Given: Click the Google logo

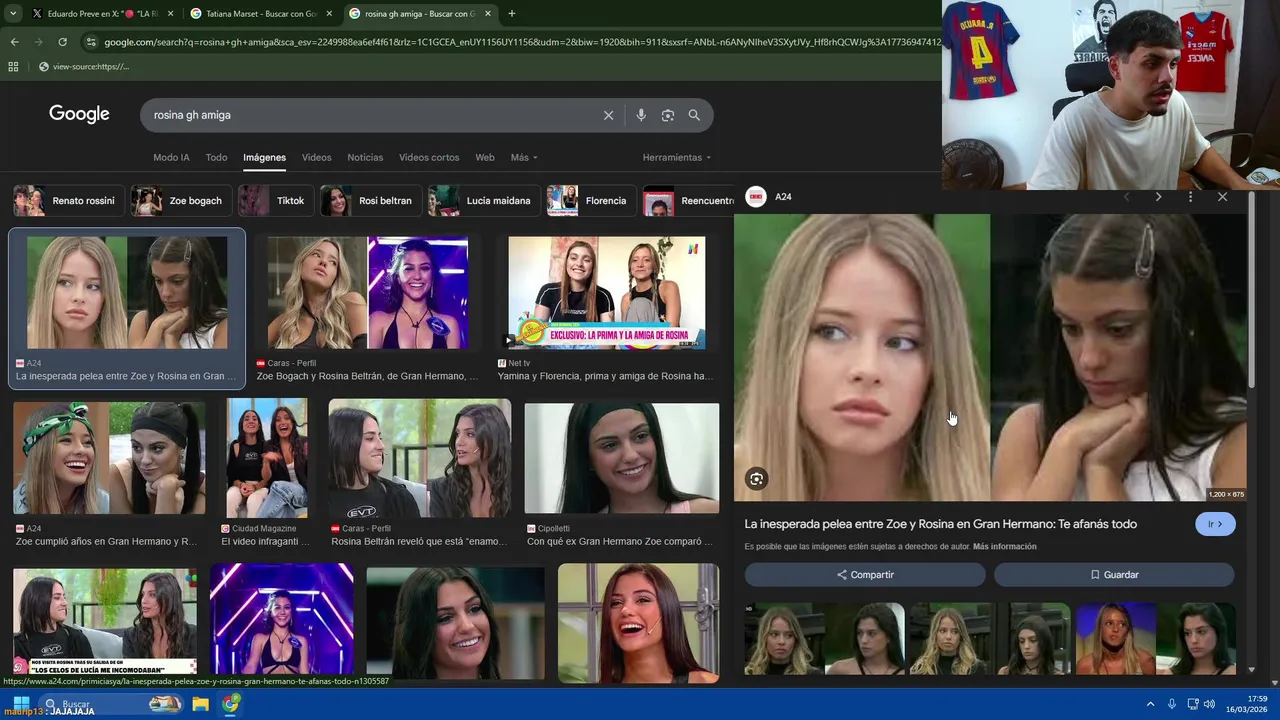Looking at the screenshot, I should [79, 114].
